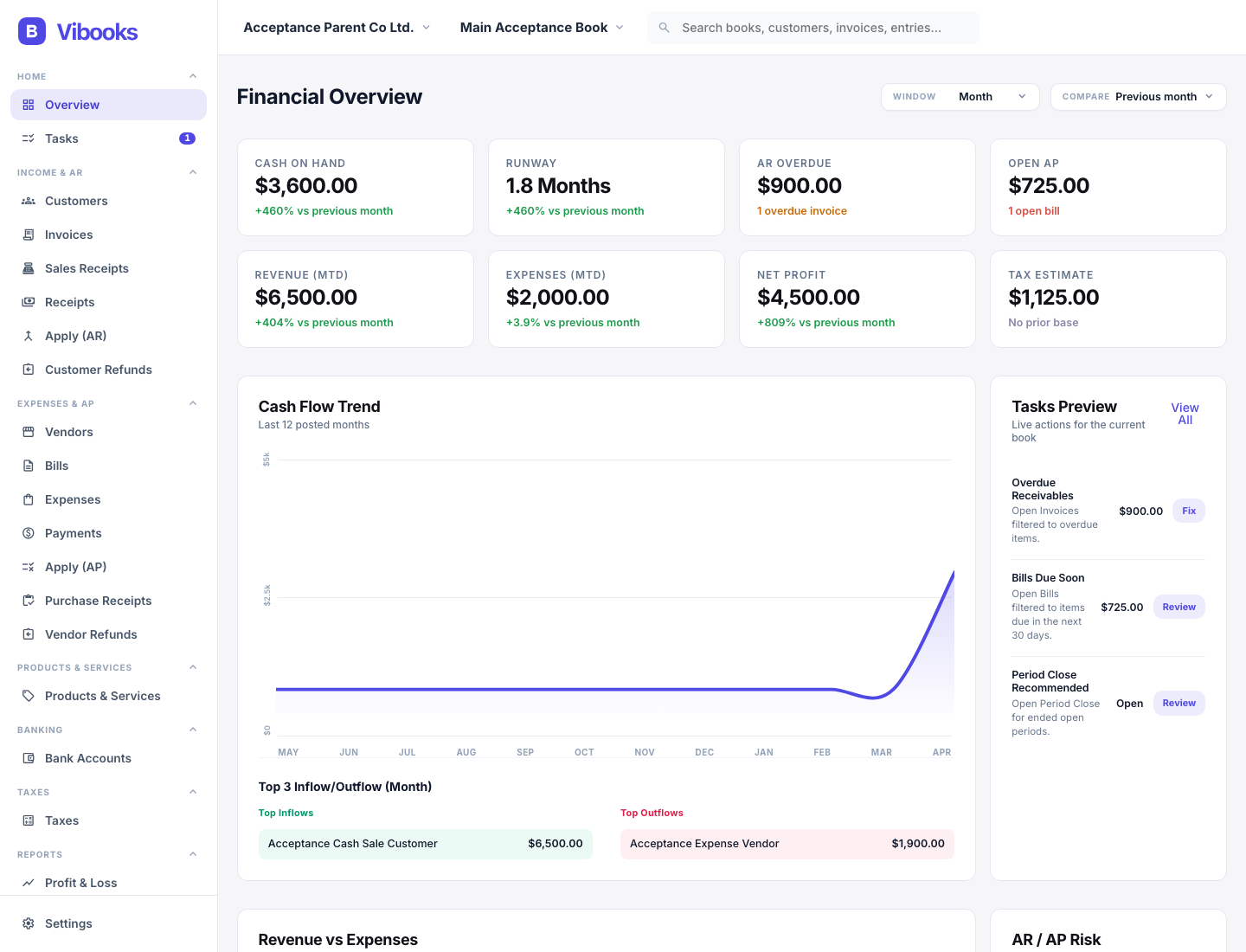The width and height of the screenshot is (1246, 952).
Task: Open the Taxes section
Action: [x=60, y=820]
